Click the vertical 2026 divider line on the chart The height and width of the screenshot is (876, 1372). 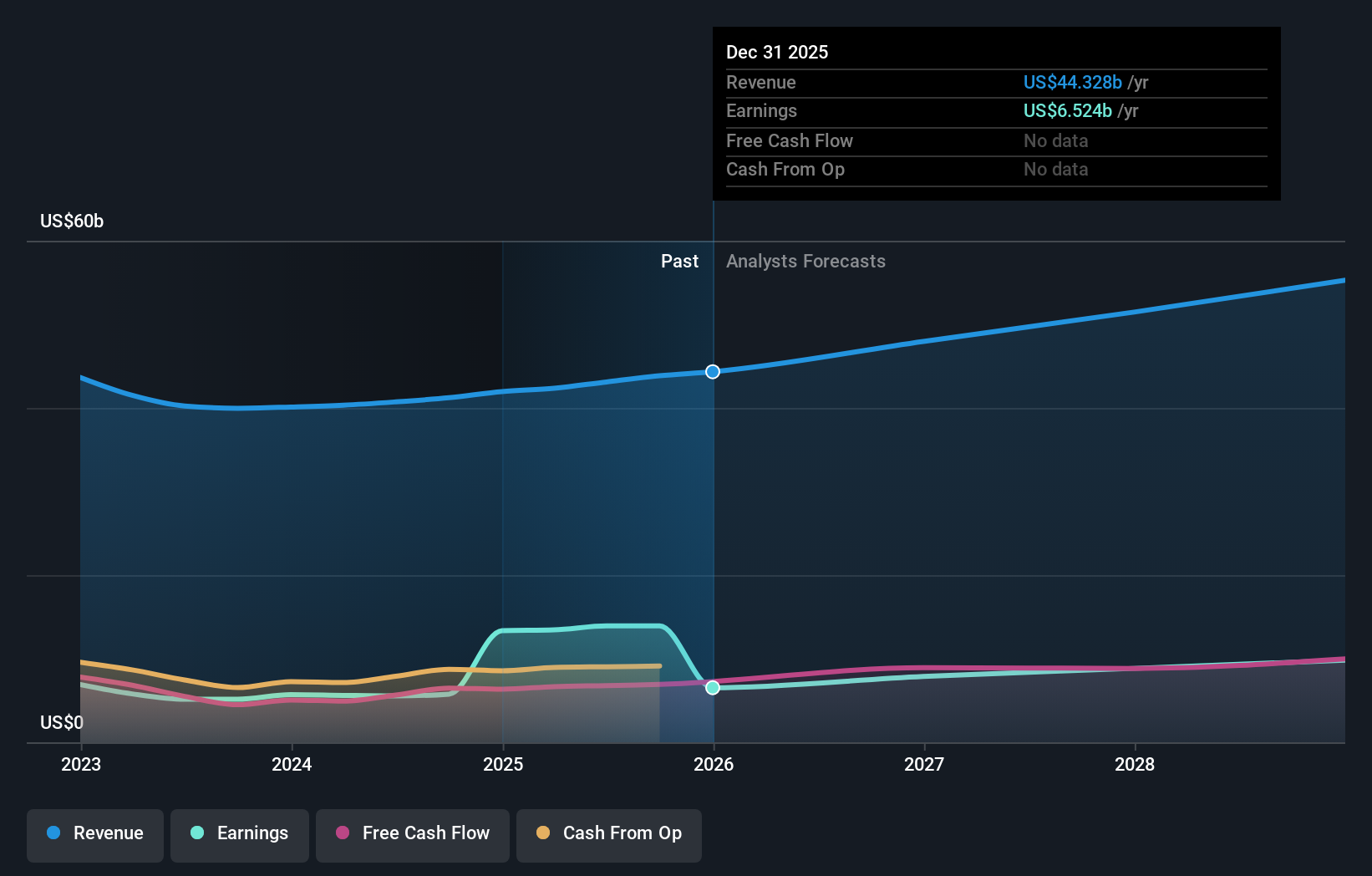pyautogui.click(x=712, y=502)
